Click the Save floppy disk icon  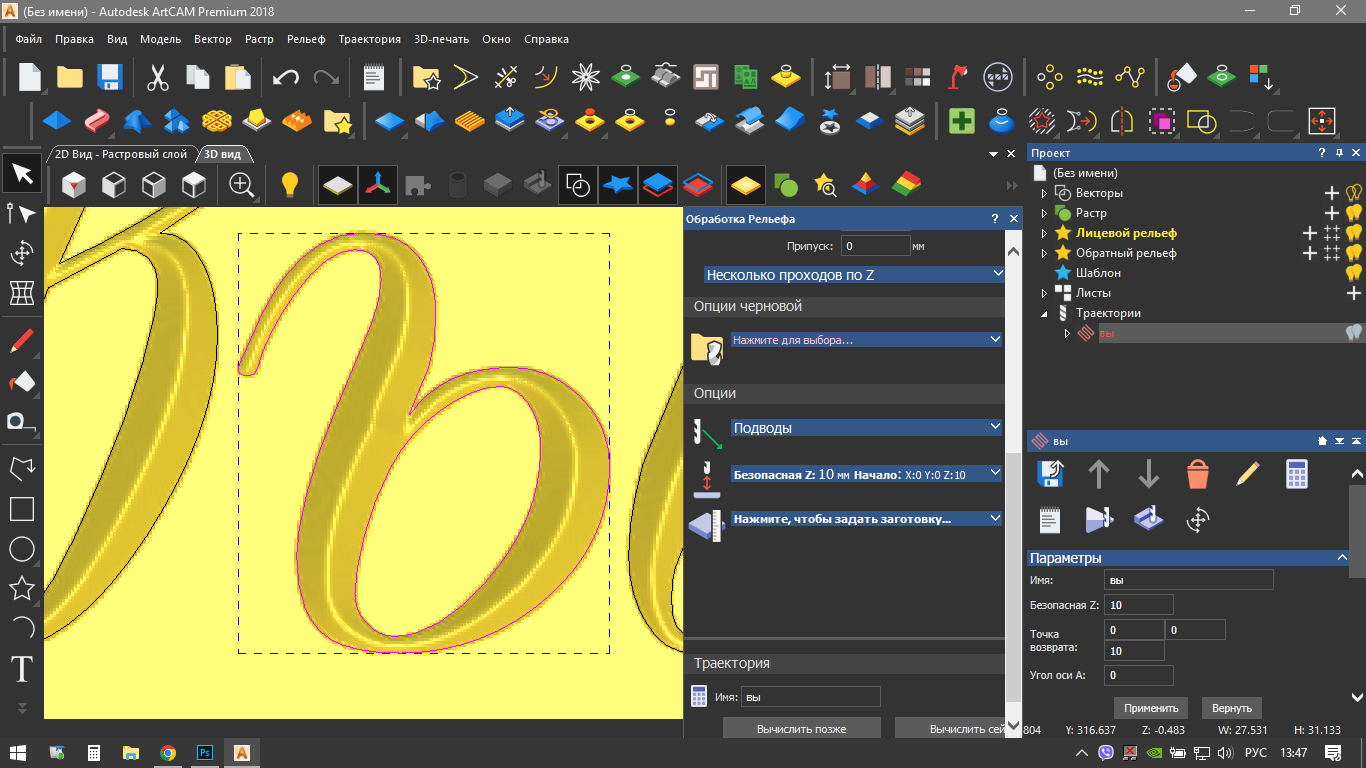point(109,77)
